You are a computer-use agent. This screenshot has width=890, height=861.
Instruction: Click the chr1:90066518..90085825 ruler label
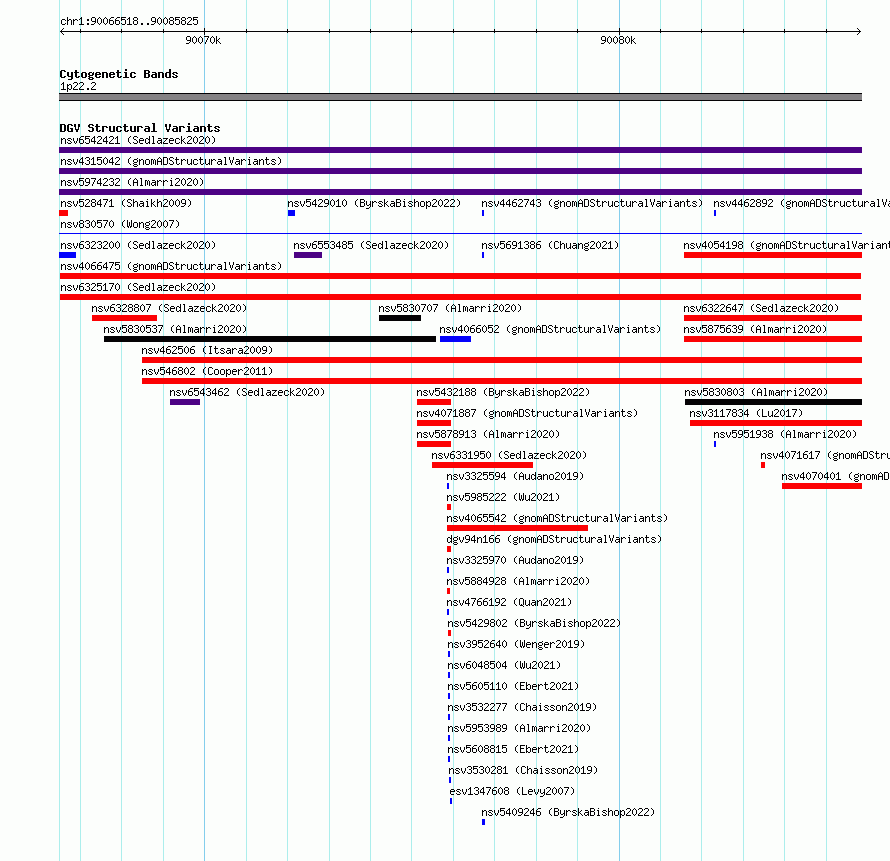tap(129, 21)
